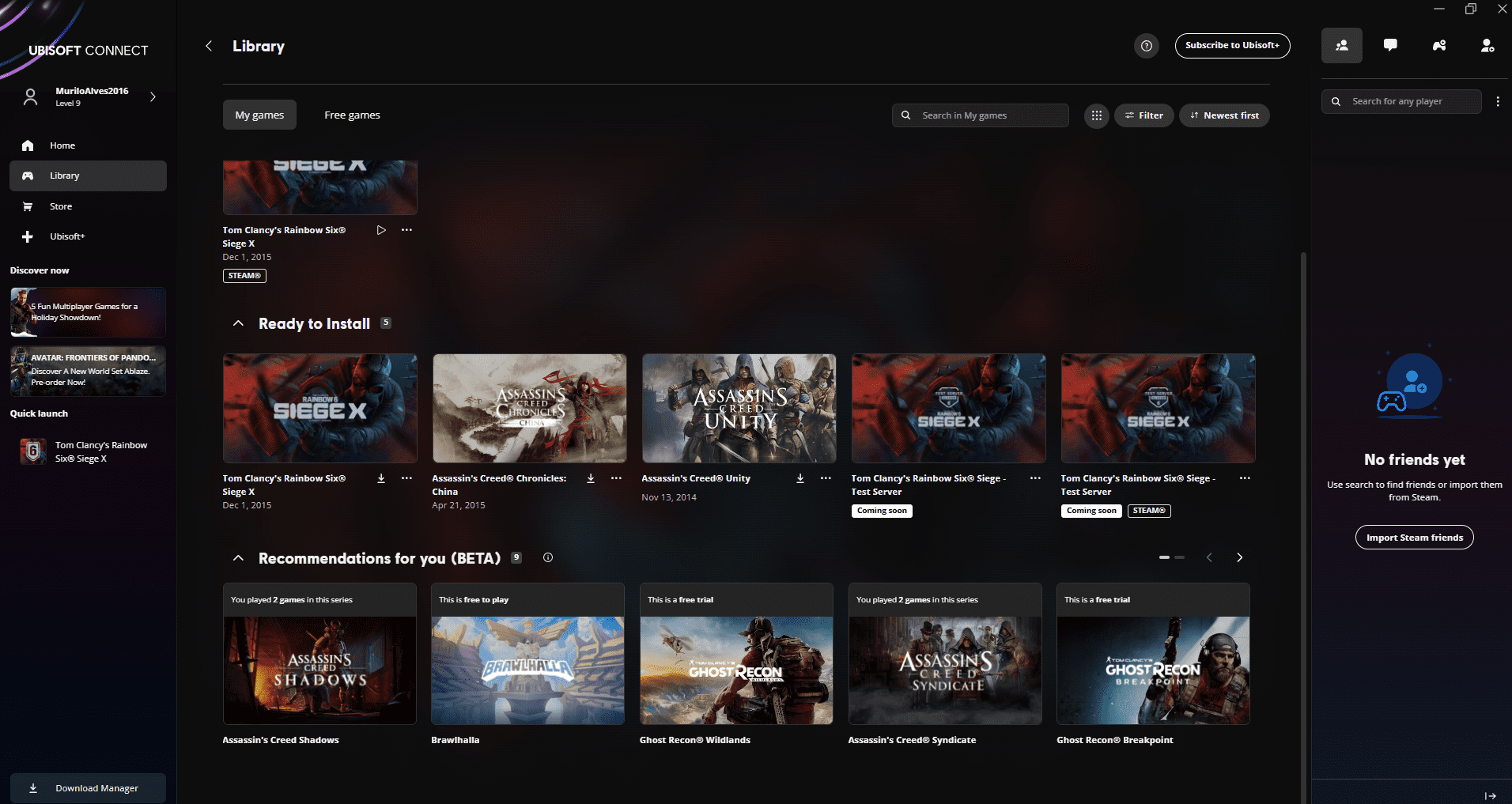This screenshot has height=804, width=1512.
Task: Change the Newest first sort order
Action: (1224, 115)
